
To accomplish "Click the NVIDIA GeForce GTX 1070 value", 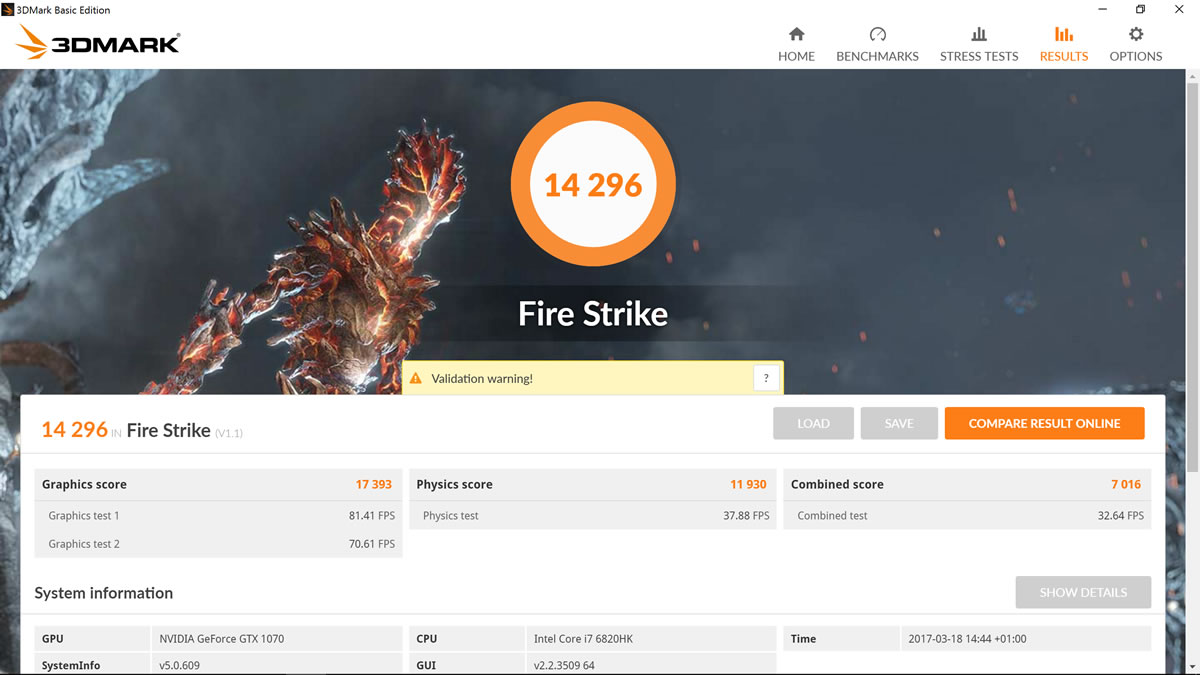I will (x=223, y=639).
